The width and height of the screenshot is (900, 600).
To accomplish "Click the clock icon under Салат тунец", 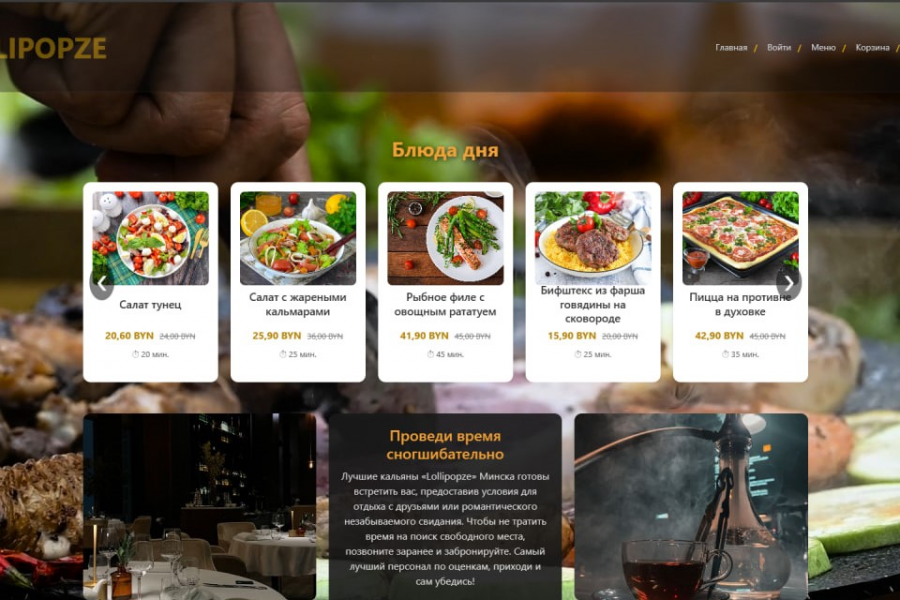I will point(135,354).
